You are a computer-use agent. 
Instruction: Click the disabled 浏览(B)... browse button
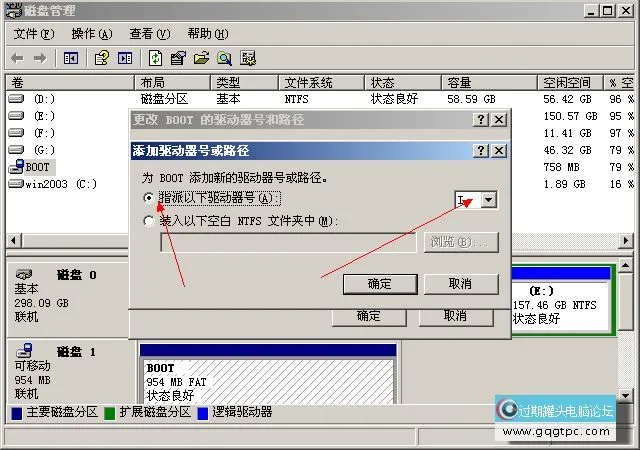461,242
